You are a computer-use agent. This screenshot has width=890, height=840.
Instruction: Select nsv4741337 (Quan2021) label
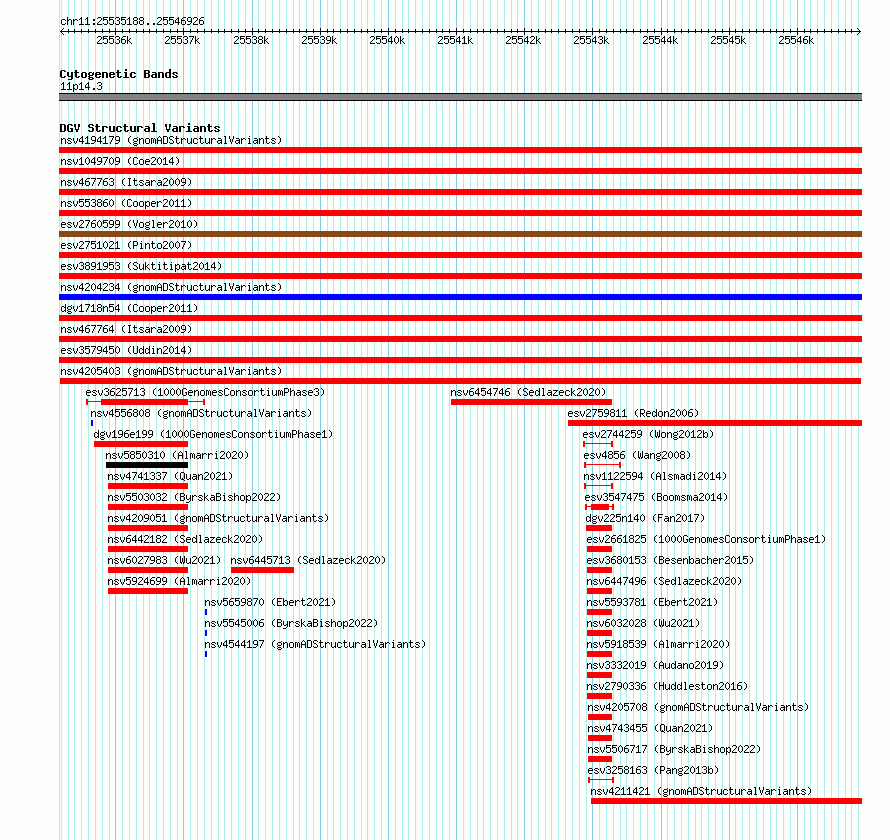(x=170, y=476)
